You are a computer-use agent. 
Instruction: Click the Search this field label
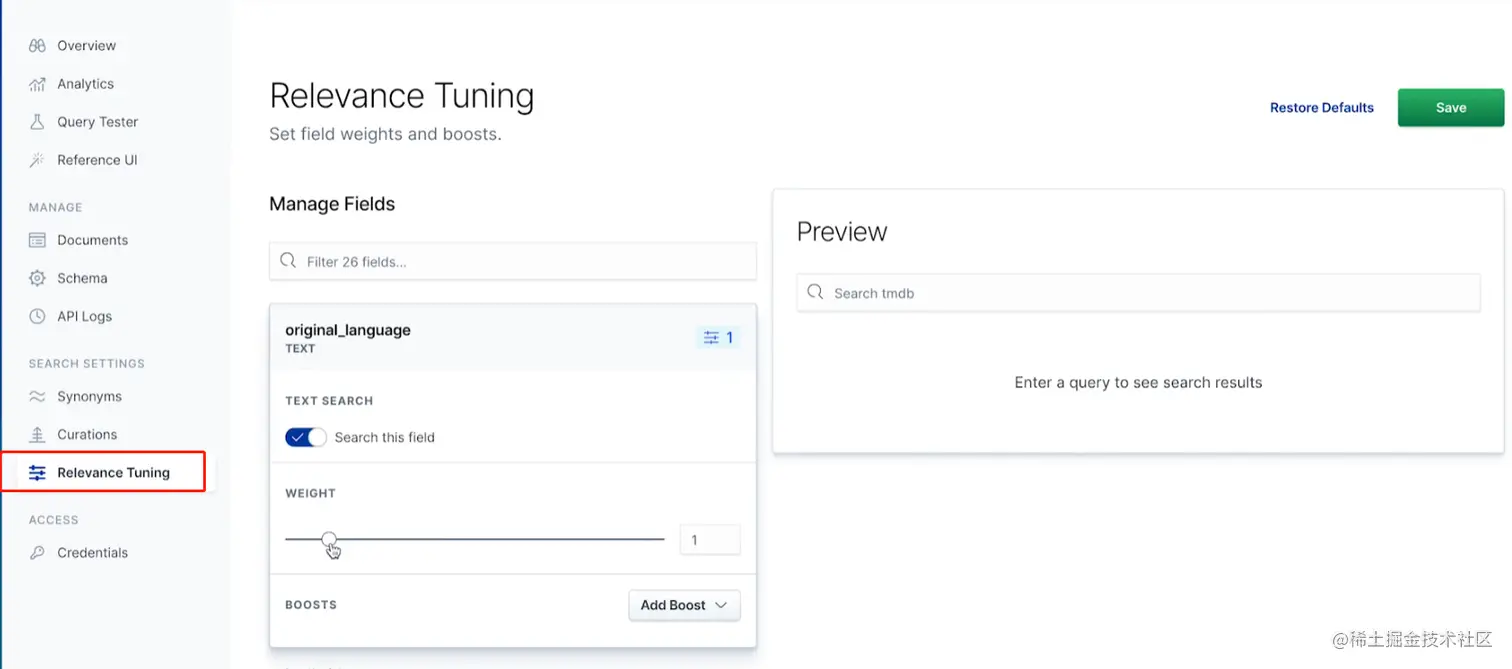click(x=385, y=437)
